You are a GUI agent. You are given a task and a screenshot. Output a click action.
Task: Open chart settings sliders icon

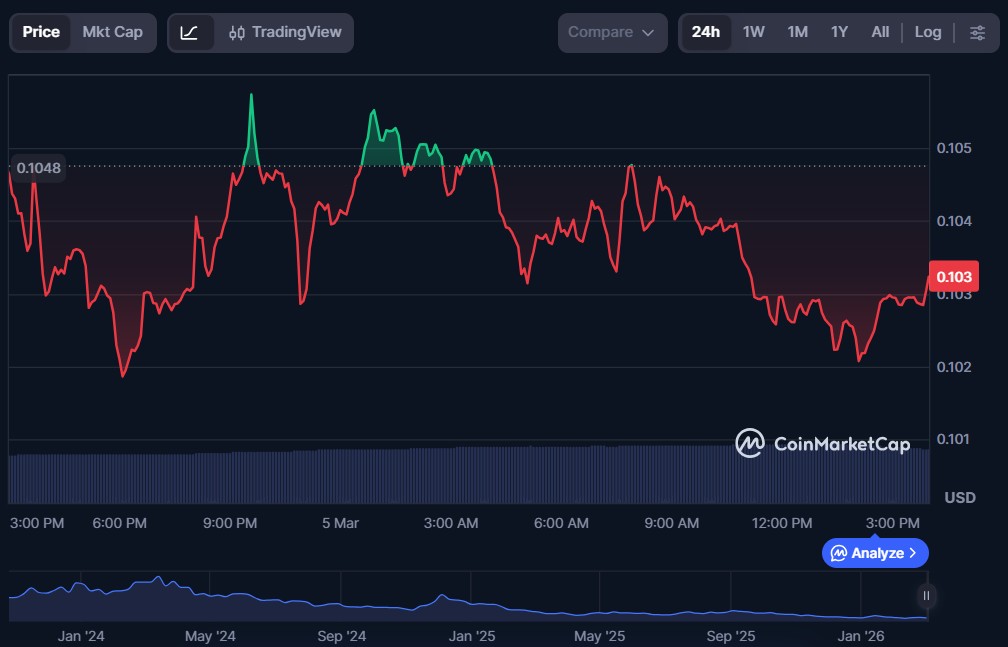pos(977,32)
